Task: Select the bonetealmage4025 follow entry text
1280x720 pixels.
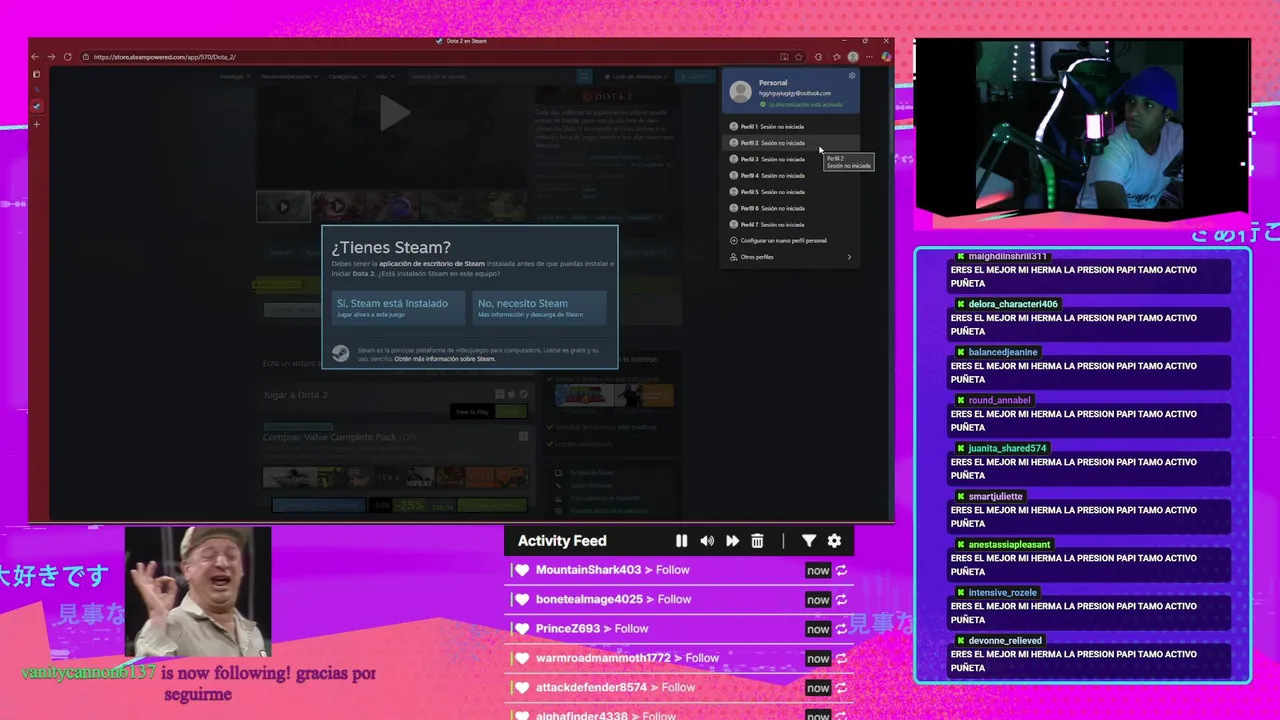Action: pyautogui.click(x=613, y=599)
